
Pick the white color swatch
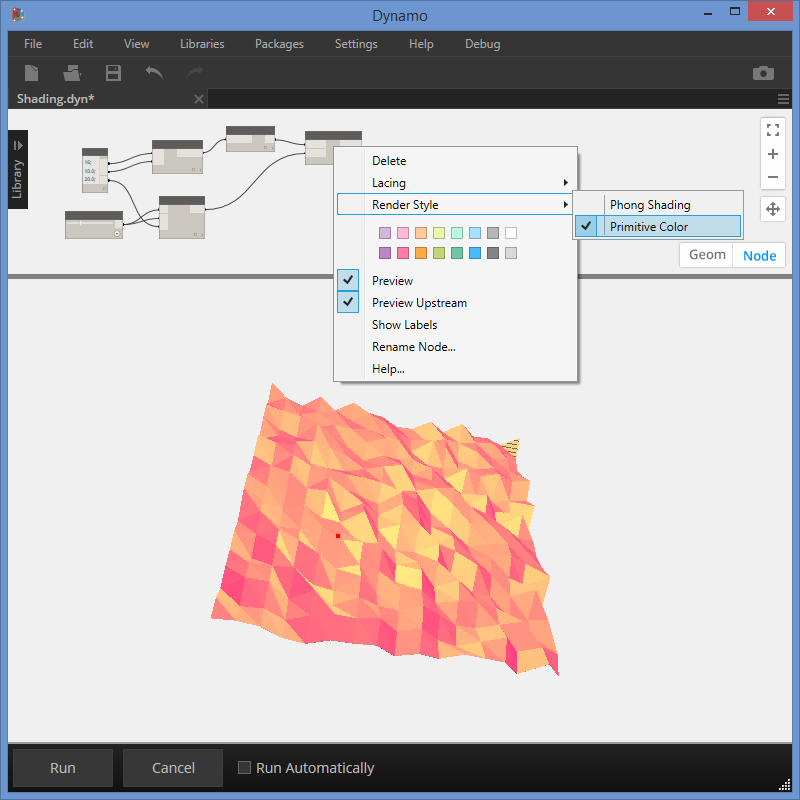coord(511,233)
